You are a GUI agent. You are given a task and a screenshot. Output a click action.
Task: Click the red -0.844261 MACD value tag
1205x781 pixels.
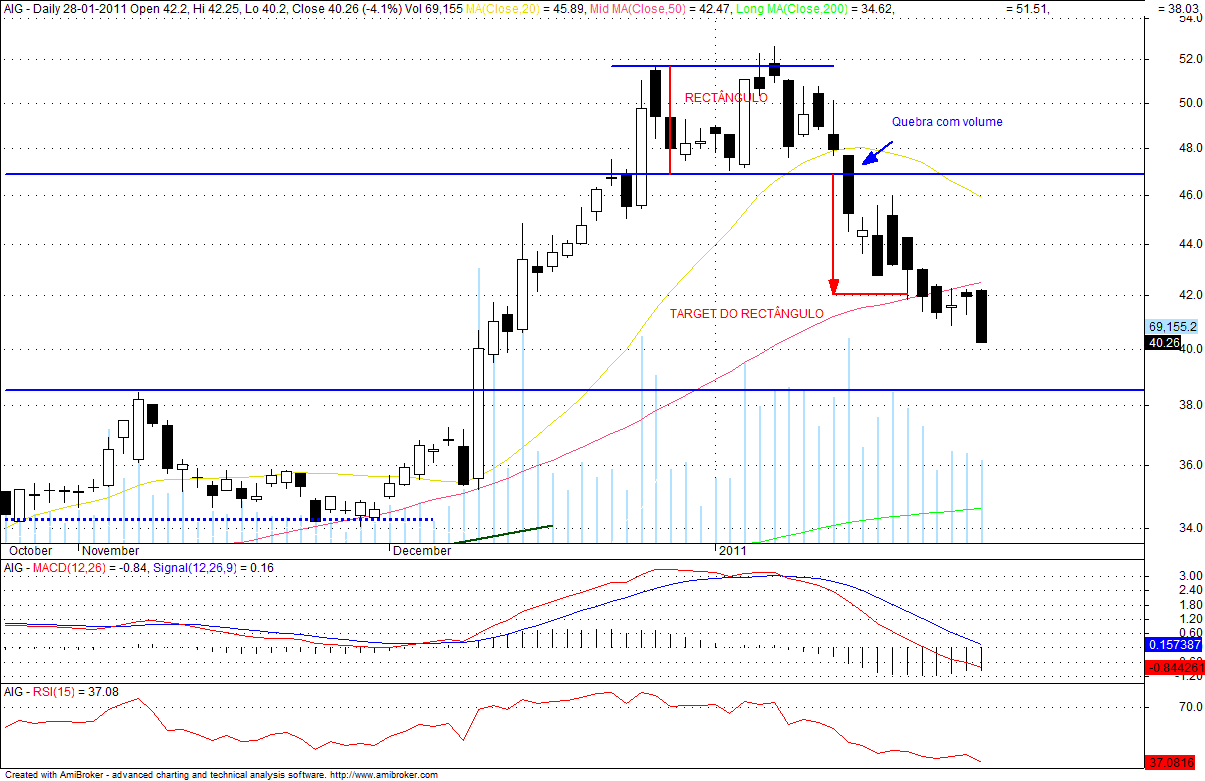click(x=1174, y=666)
